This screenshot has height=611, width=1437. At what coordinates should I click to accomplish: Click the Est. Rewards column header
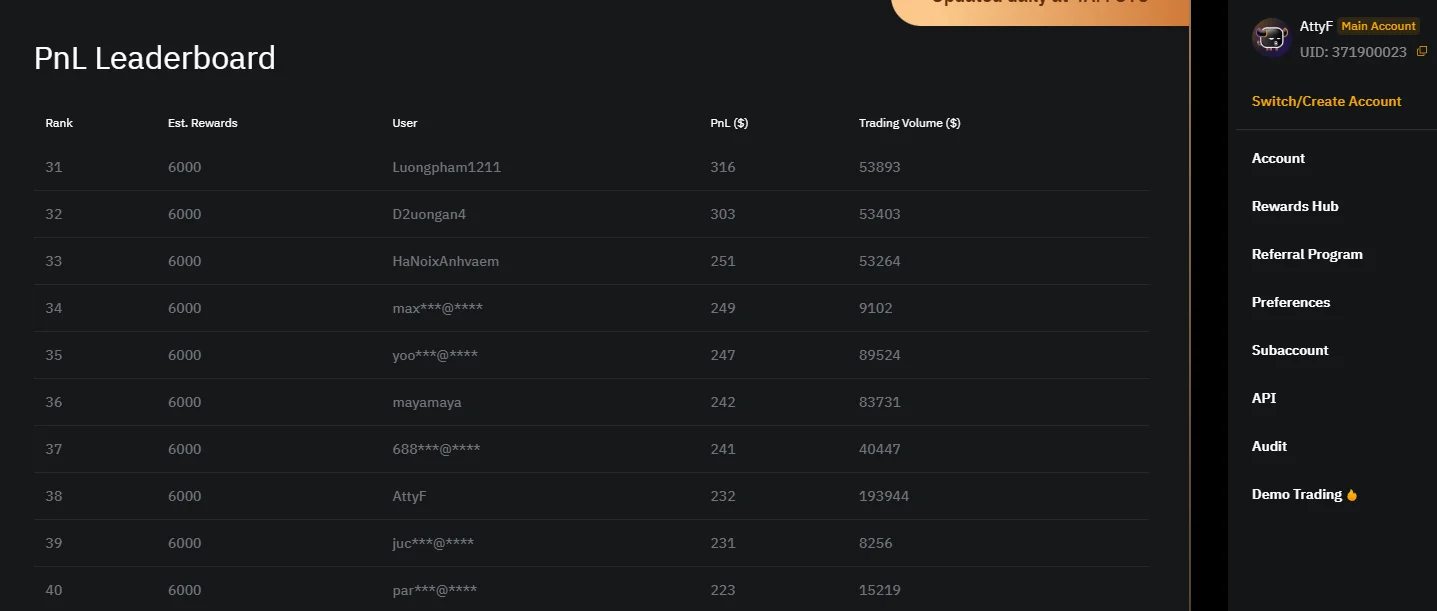(202, 123)
